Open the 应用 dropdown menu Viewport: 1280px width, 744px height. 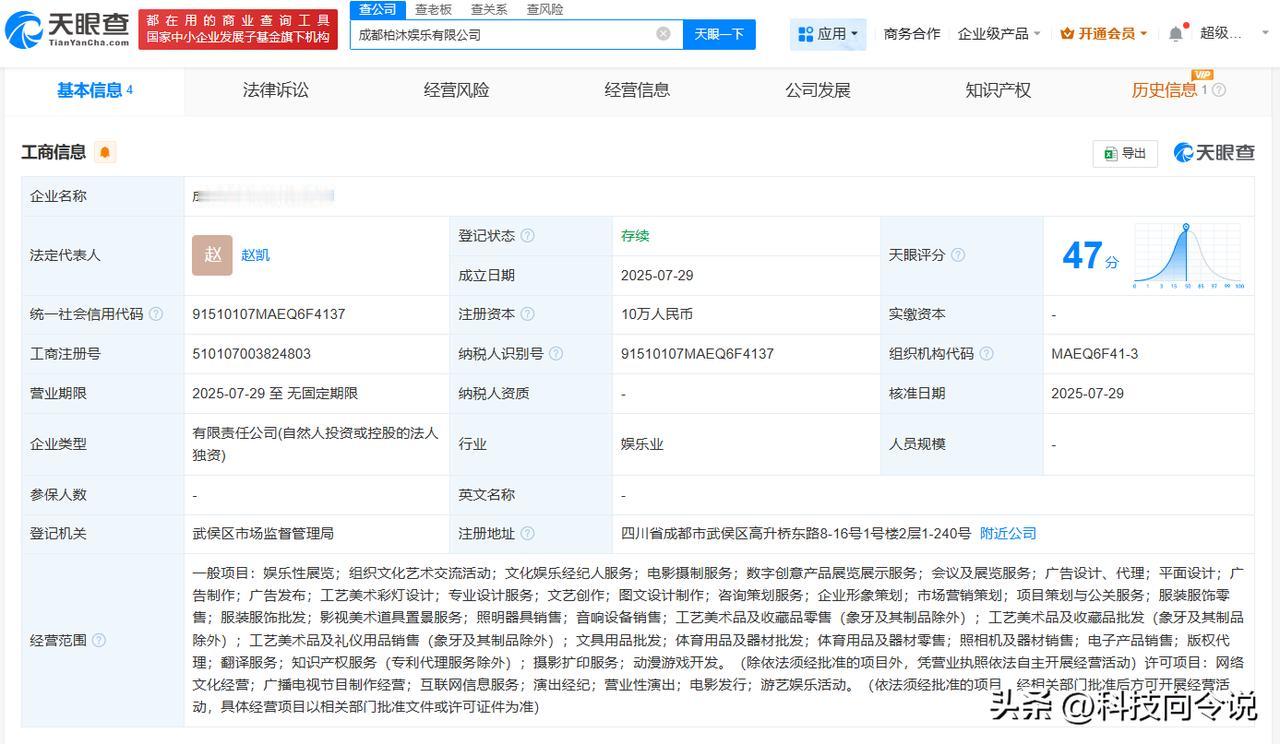tap(828, 34)
